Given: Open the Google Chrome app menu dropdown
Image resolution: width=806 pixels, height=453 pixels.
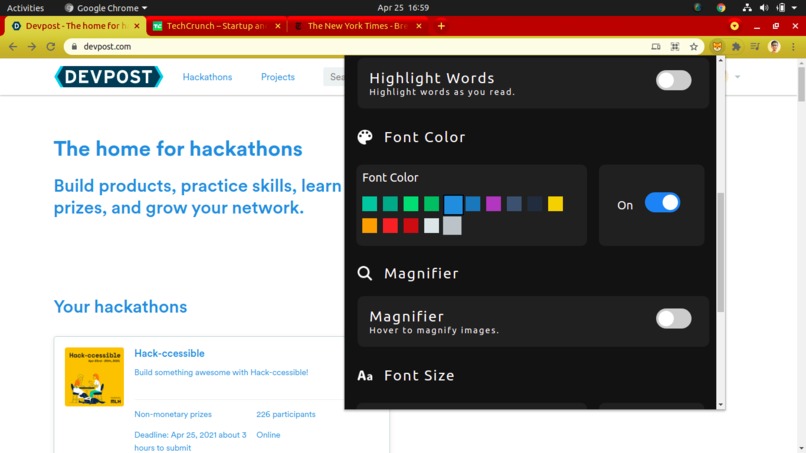Looking at the screenshot, I should click(105, 8).
